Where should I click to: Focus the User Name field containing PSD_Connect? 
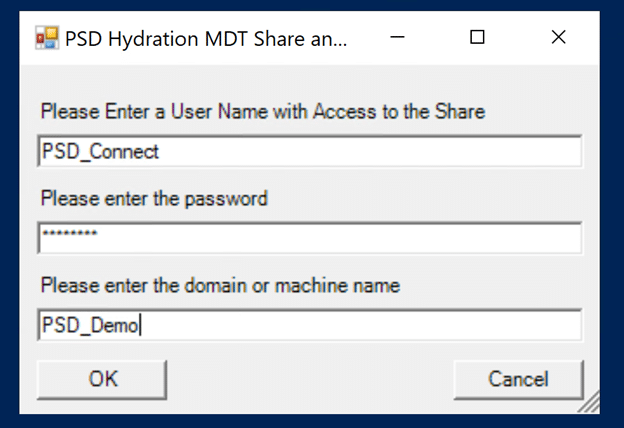tap(310, 151)
